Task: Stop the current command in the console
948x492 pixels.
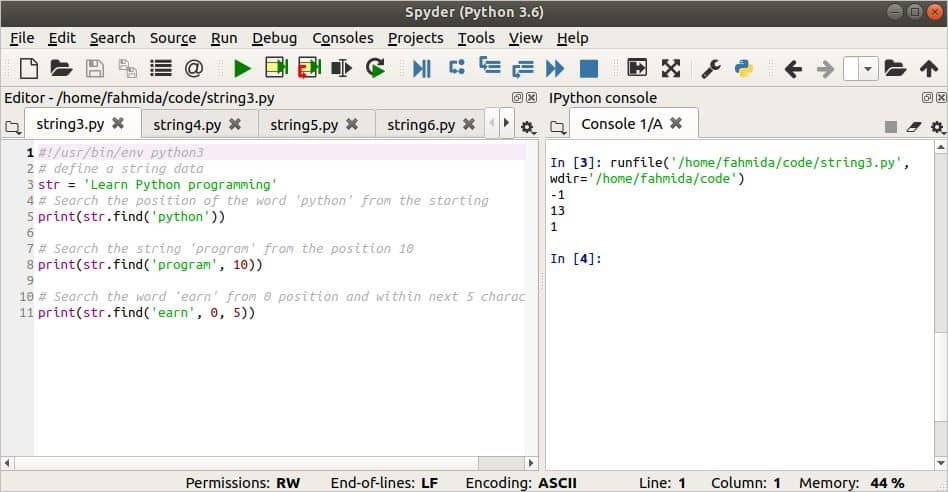Action: pos(891,127)
